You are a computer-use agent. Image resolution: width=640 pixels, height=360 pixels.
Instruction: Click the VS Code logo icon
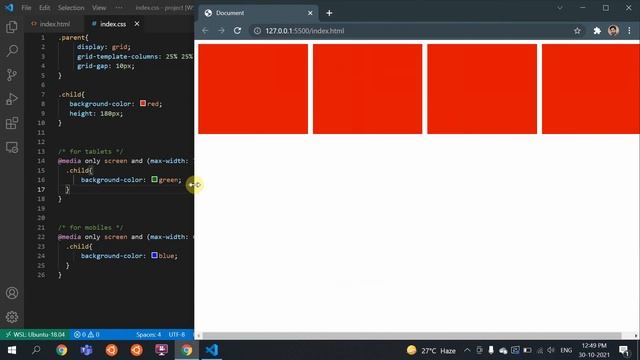click(x=9, y=7)
